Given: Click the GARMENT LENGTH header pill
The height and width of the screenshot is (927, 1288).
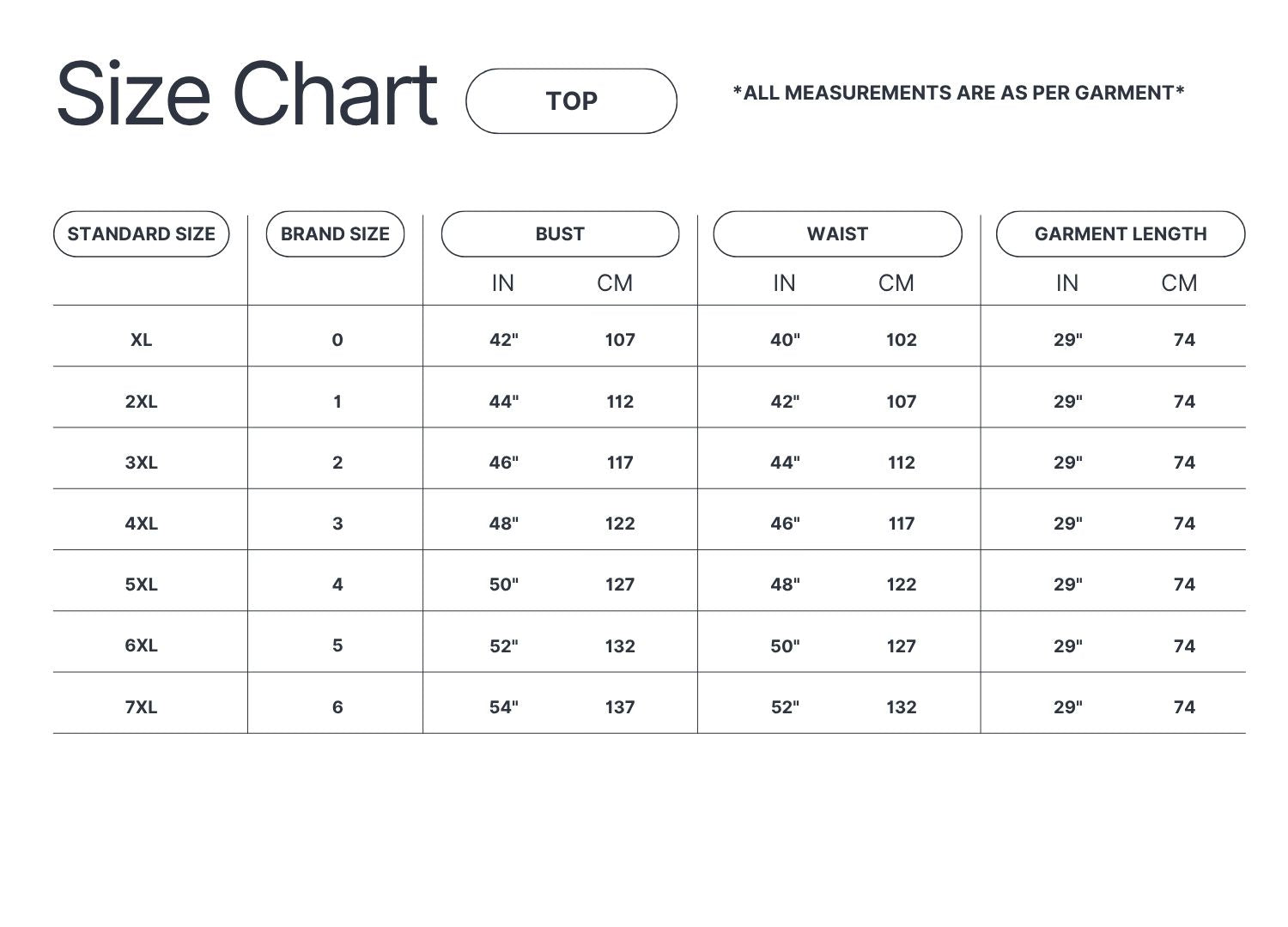Looking at the screenshot, I should pos(1121,234).
